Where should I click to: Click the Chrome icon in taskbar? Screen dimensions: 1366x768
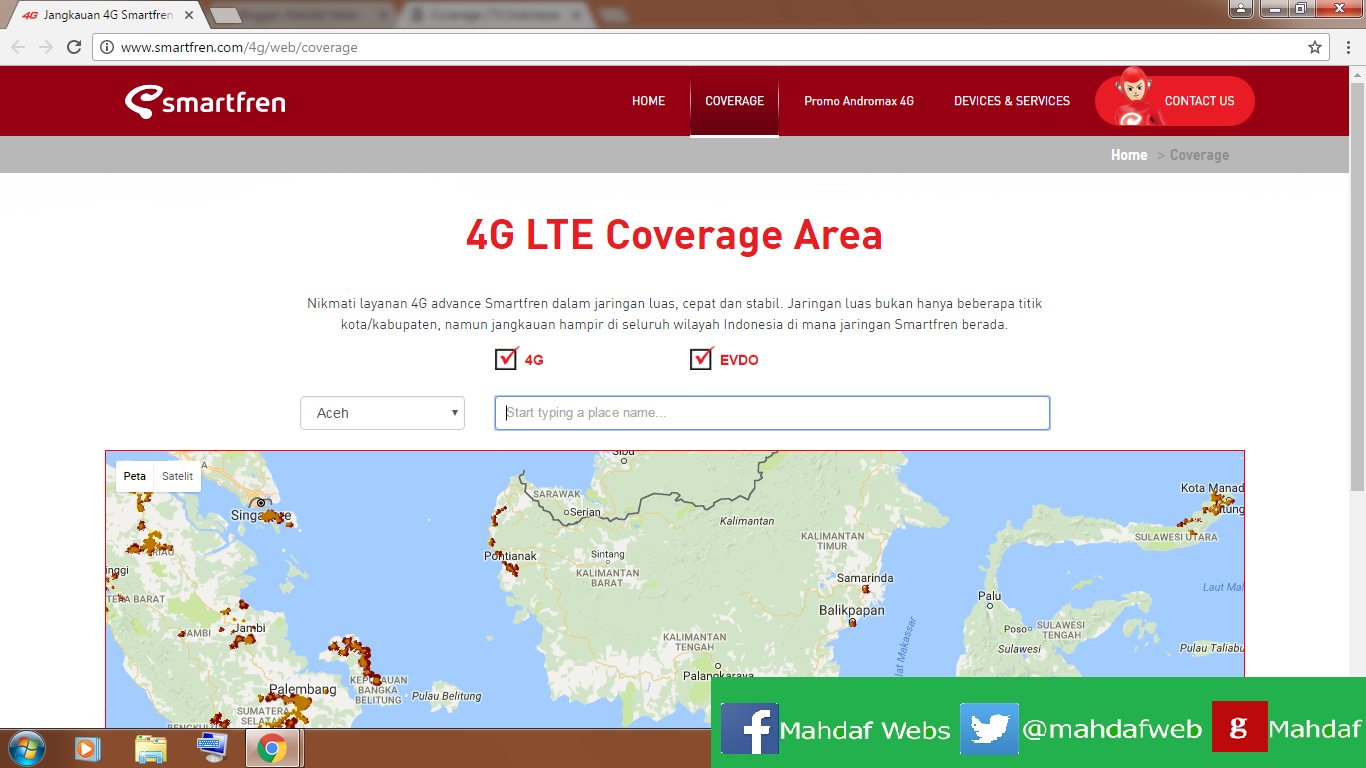click(272, 748)
